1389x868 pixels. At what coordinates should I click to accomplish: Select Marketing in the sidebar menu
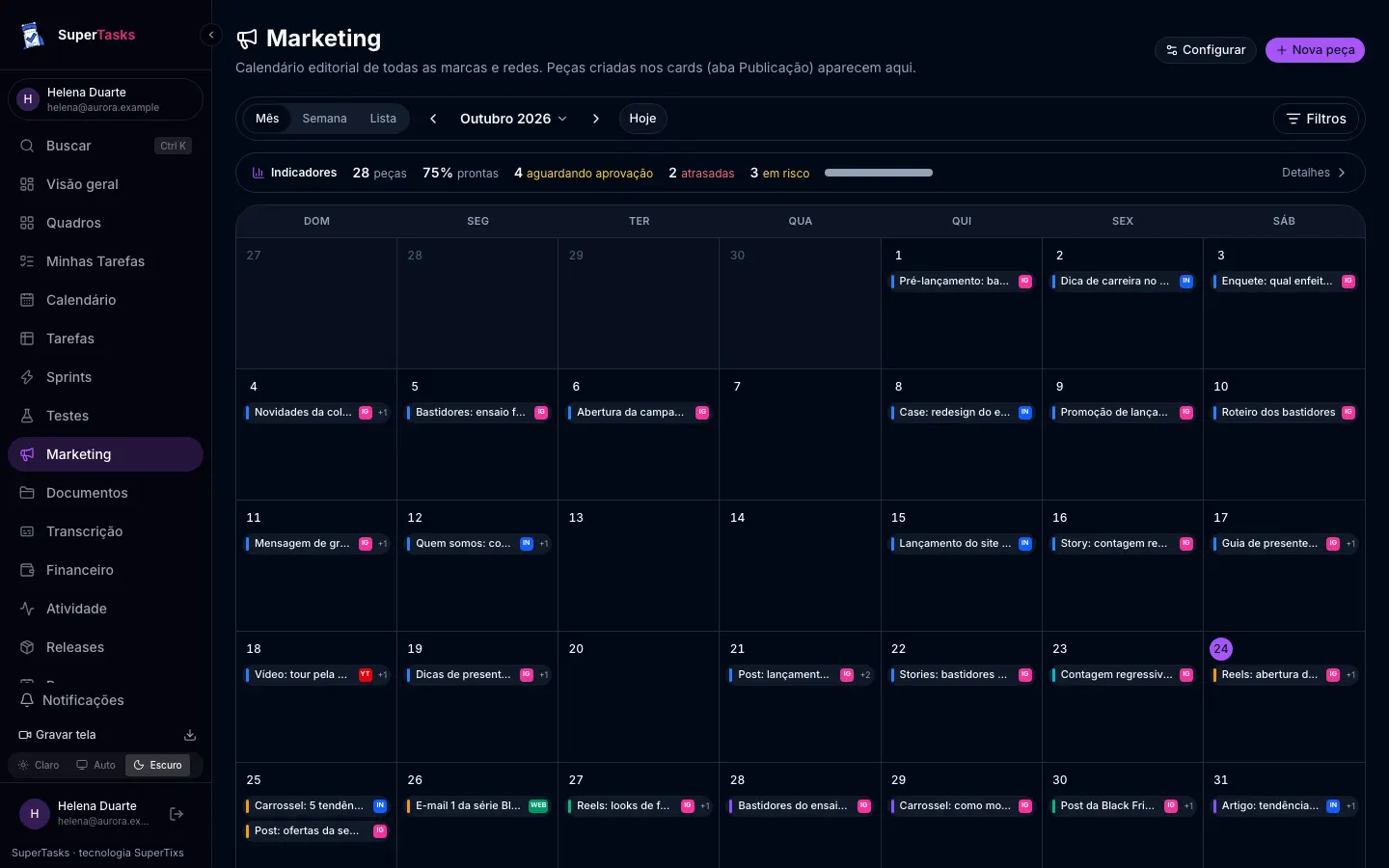pyautogui.click(x=105, y=454)
